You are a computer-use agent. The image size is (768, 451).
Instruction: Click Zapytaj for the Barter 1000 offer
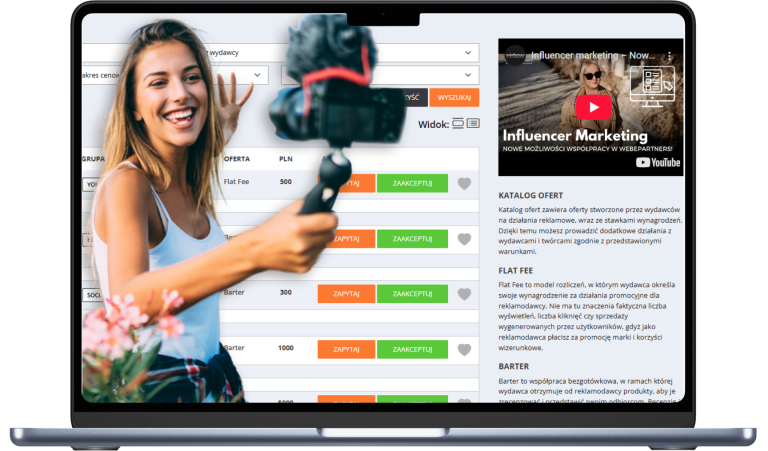coord(346,350)
